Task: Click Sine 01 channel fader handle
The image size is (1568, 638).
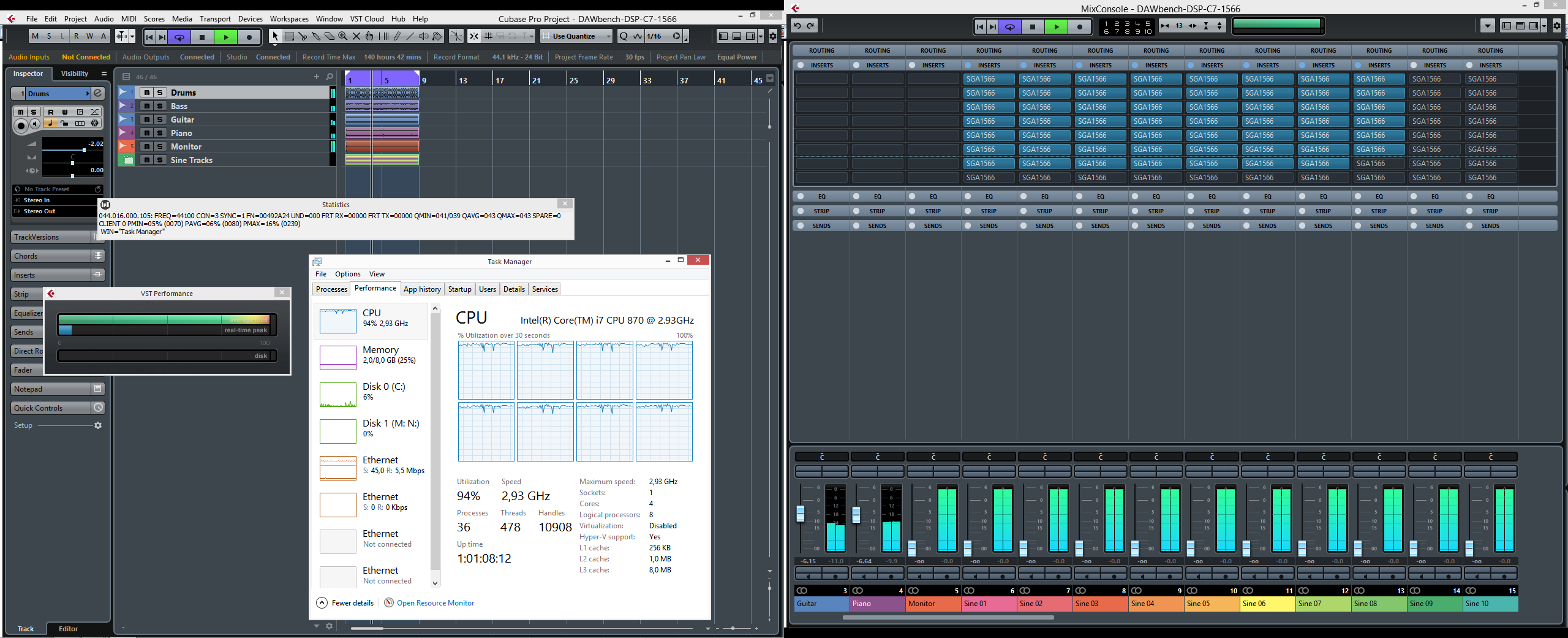Action: pyautogui.click(x=968, y=548)
